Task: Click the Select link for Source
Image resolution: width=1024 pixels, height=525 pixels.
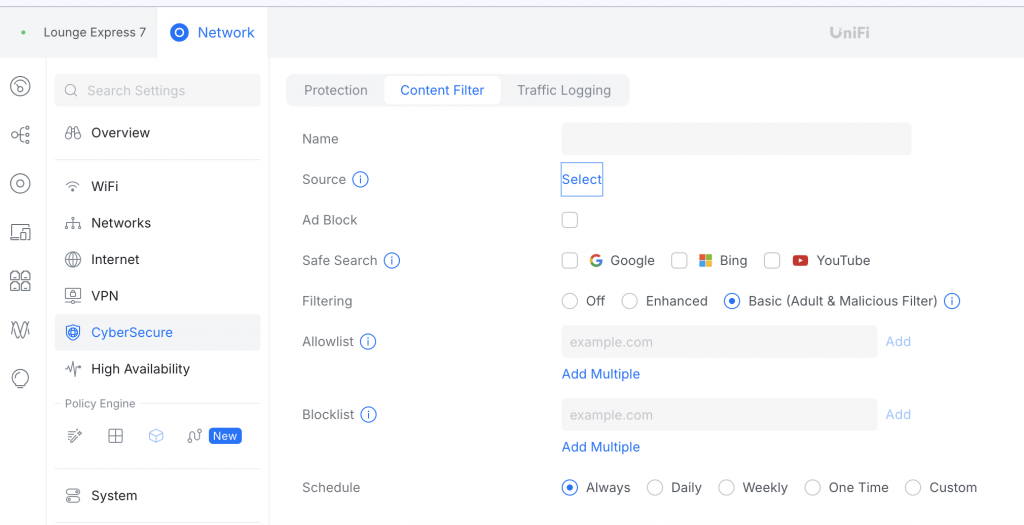Action: [582, 180]
